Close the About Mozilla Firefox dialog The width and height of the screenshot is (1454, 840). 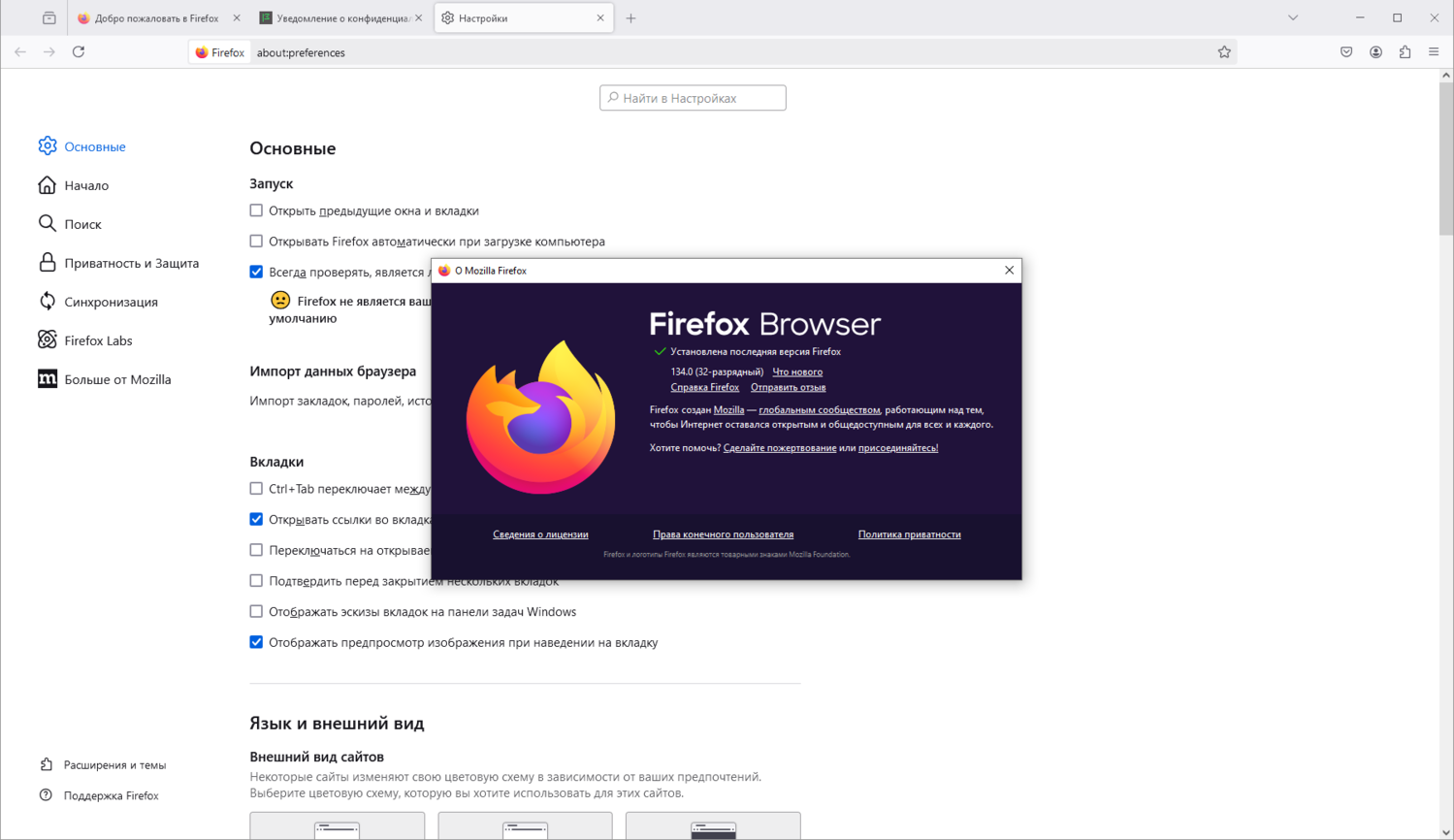pos(1009,271)
